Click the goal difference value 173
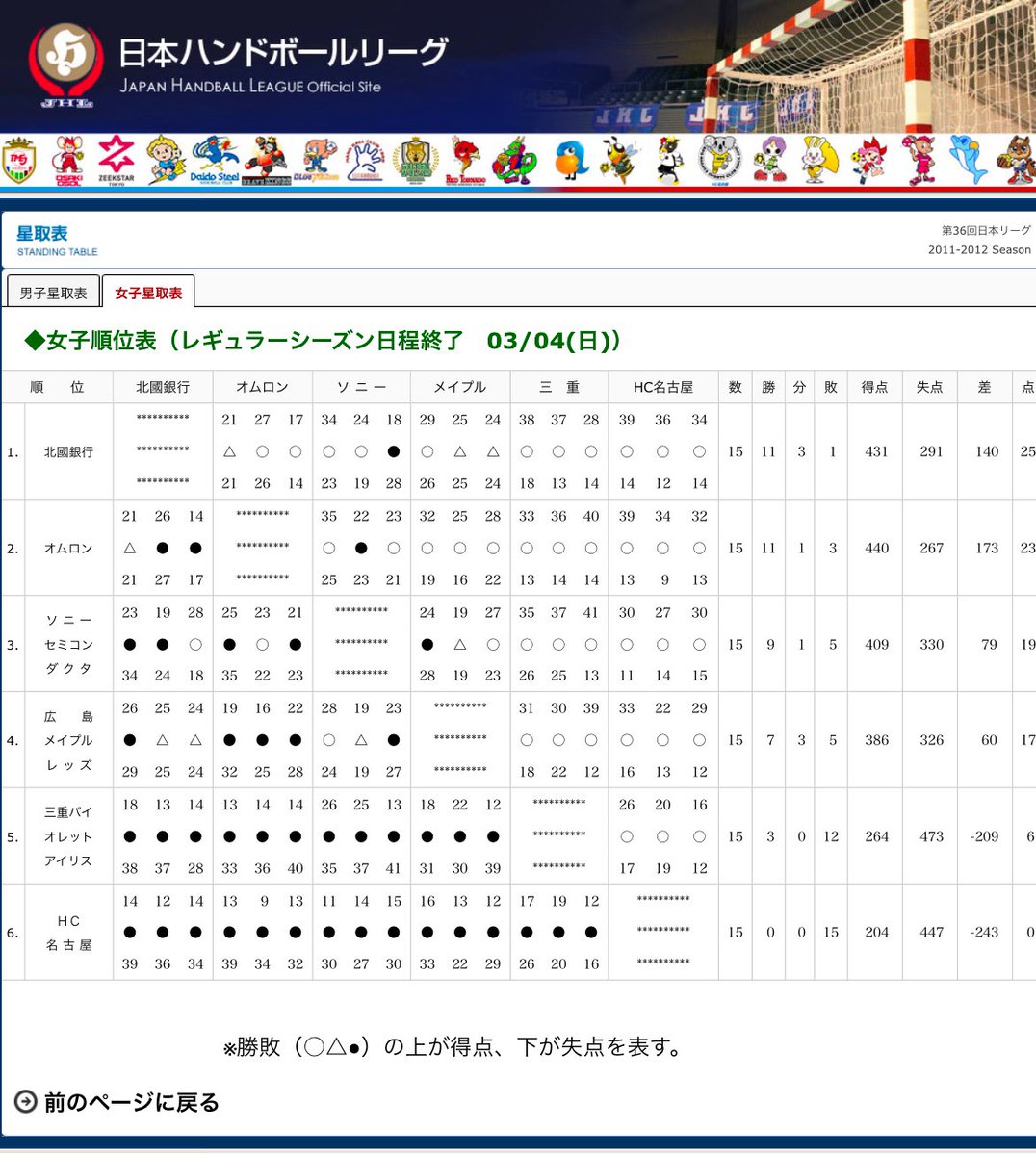1036x1155 pixels. tap(986, 548)
